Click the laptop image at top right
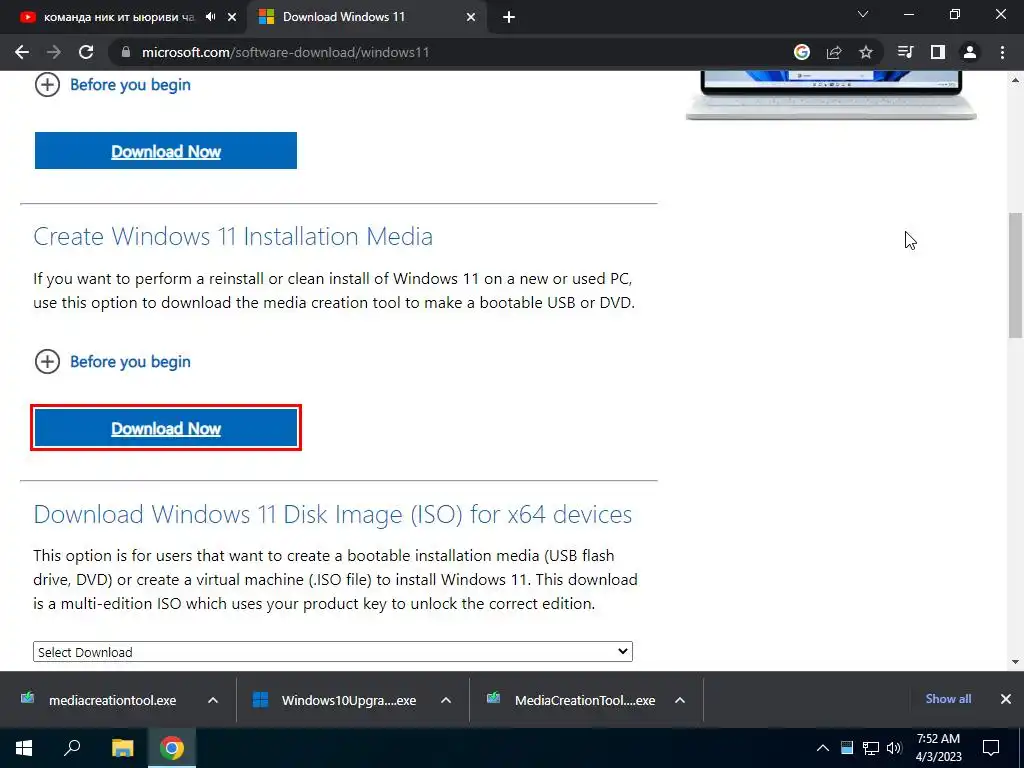The image size is (1024, 768). click(831, 95)
